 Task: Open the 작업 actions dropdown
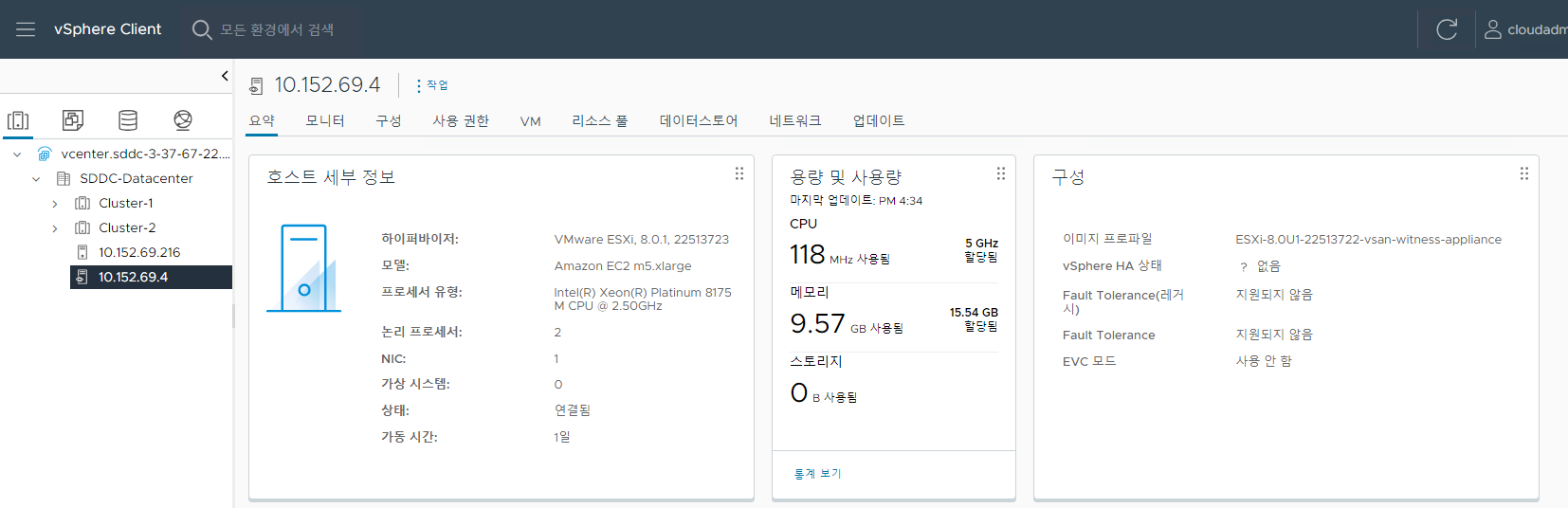click(x=431, y=85)
